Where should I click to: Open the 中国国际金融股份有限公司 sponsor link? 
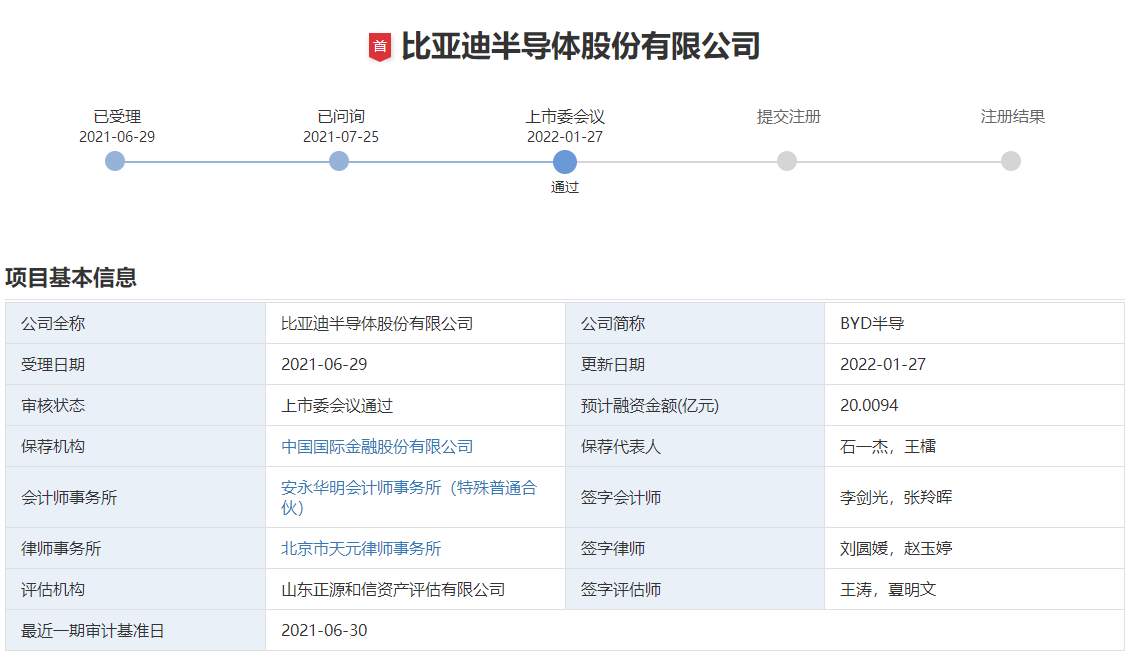point(375,446)
